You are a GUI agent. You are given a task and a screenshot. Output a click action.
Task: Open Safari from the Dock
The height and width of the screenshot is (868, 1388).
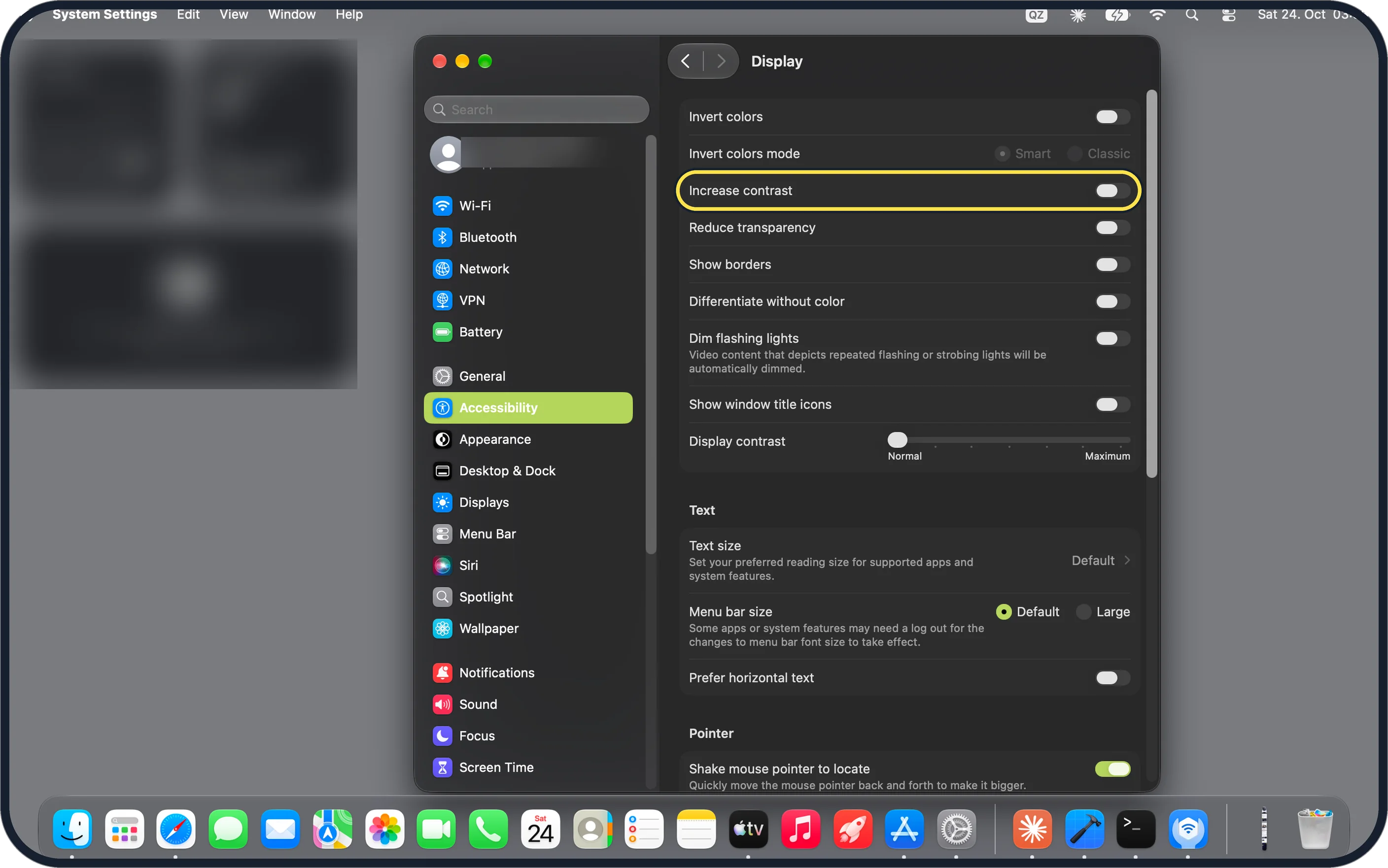click(176, 830)
